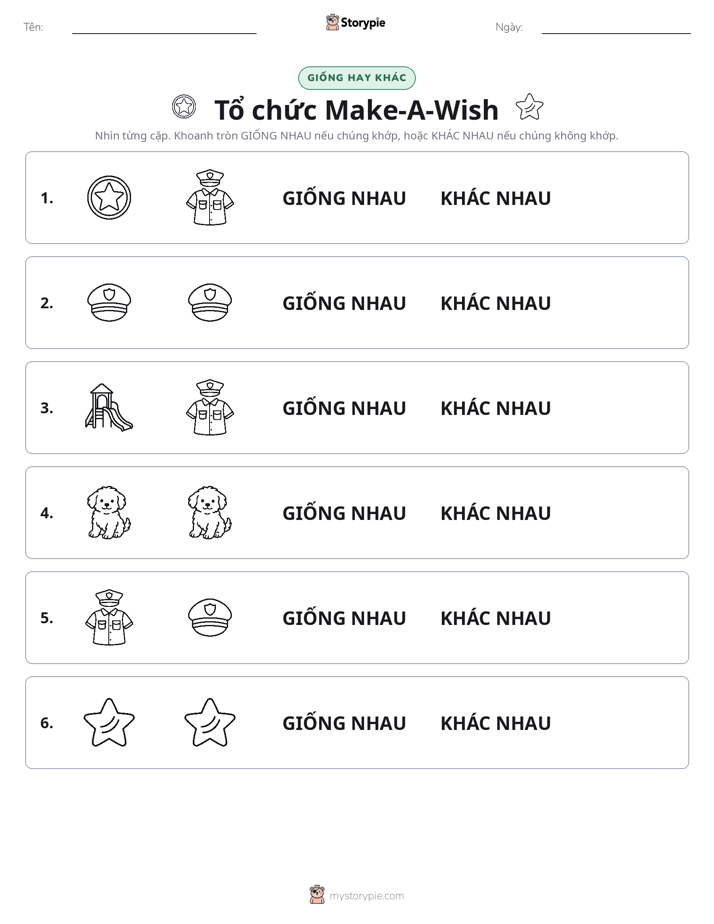Click the police cap icon in row 5
Viewport: 714px width, 924px height.
(x=210, y=617)
